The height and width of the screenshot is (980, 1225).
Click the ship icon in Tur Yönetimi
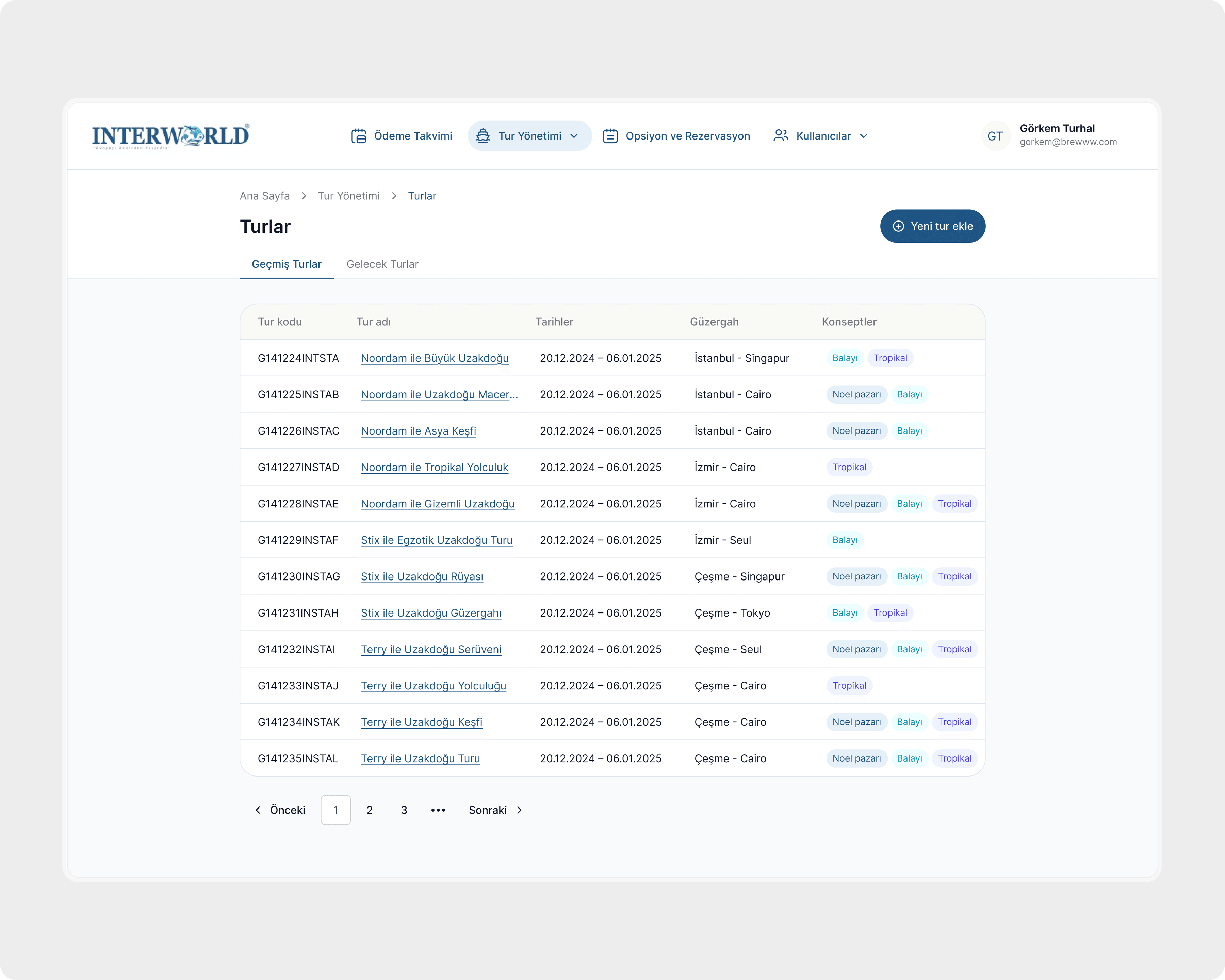pyautogui.click(x=483, y=136)
